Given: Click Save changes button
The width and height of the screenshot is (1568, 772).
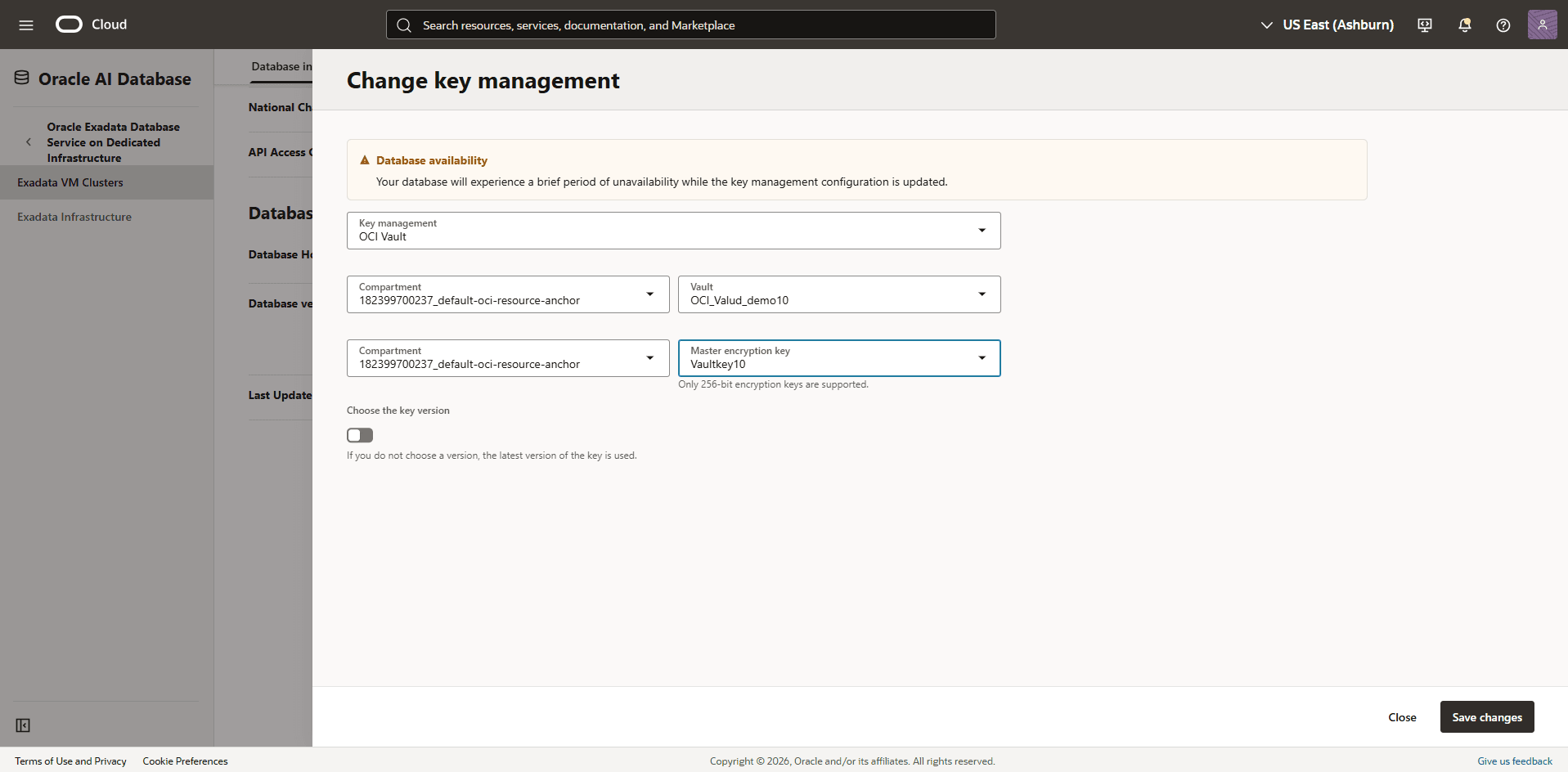Looking at the screenshot, I should click(1487, 717).
